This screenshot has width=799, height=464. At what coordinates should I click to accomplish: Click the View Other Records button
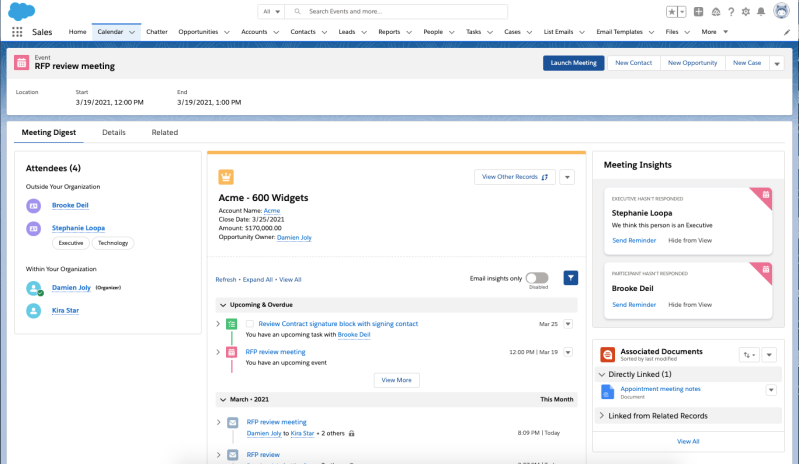click(515, 177)
